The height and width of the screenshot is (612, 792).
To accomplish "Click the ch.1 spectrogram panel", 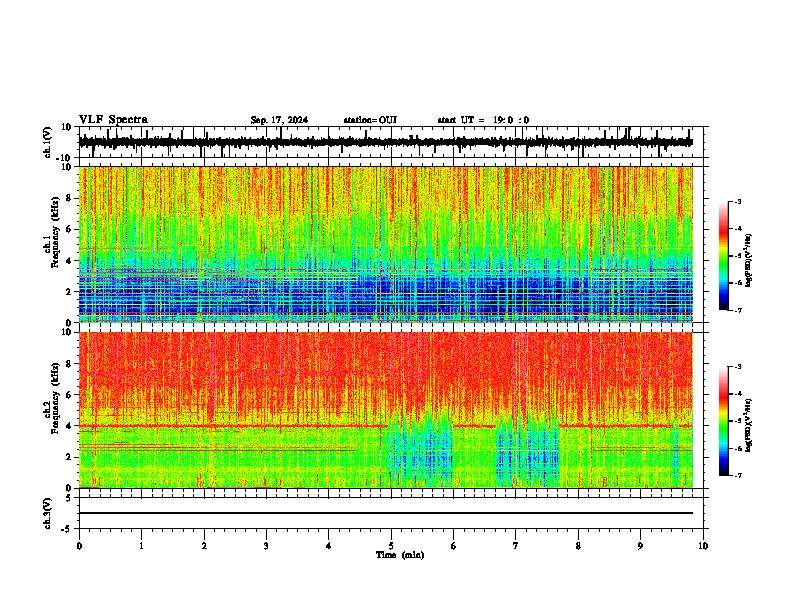I will click(x=385, y=244).
